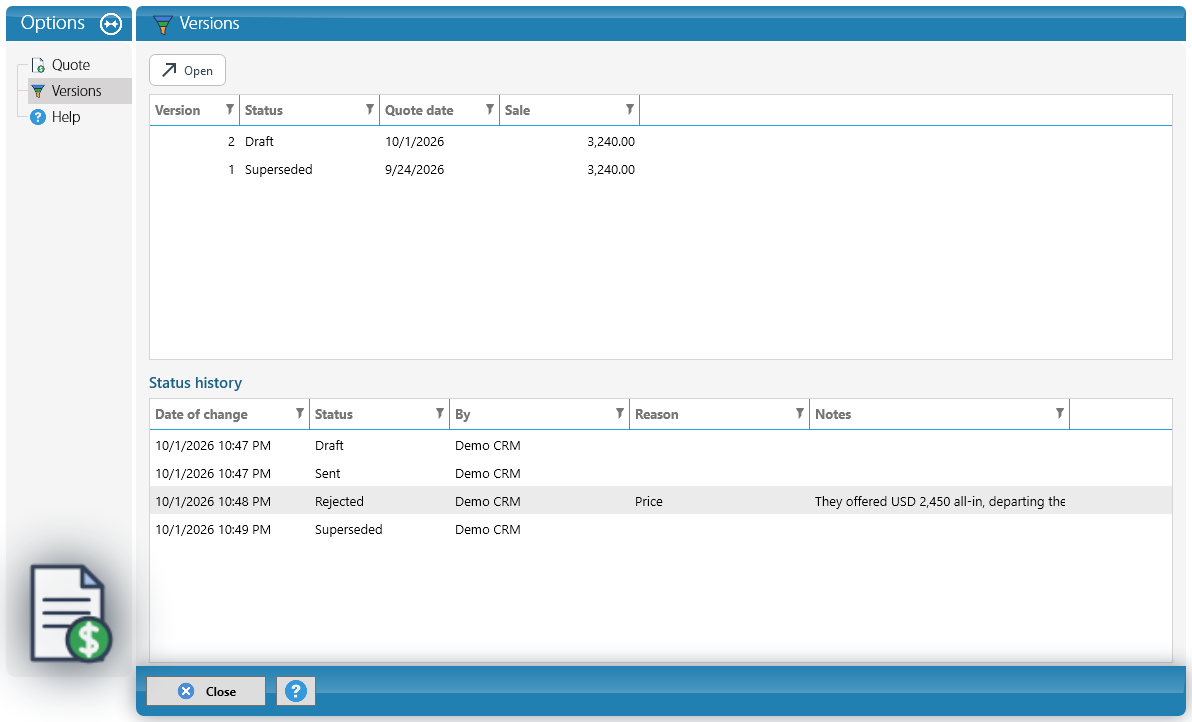The height and width of the screenshot is (722, 1192).
Task: Click the Options panel title
Action: [52, 23]
